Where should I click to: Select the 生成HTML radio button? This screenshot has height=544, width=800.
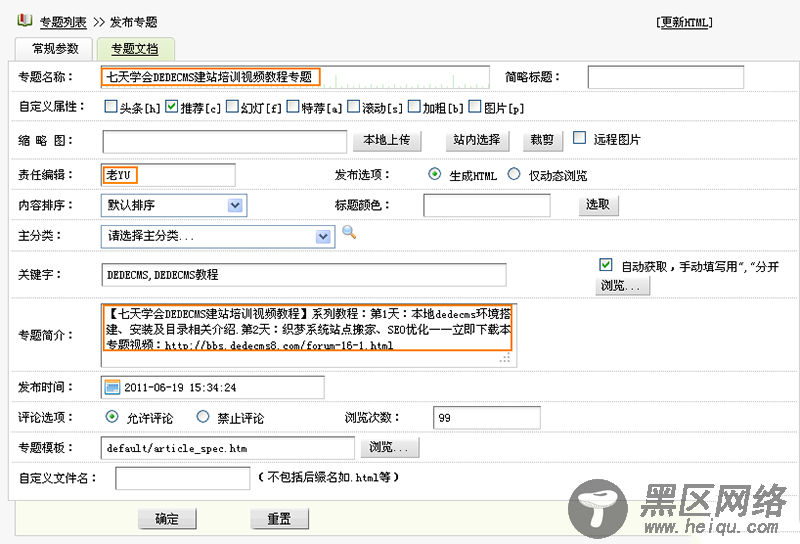point(434,174)
